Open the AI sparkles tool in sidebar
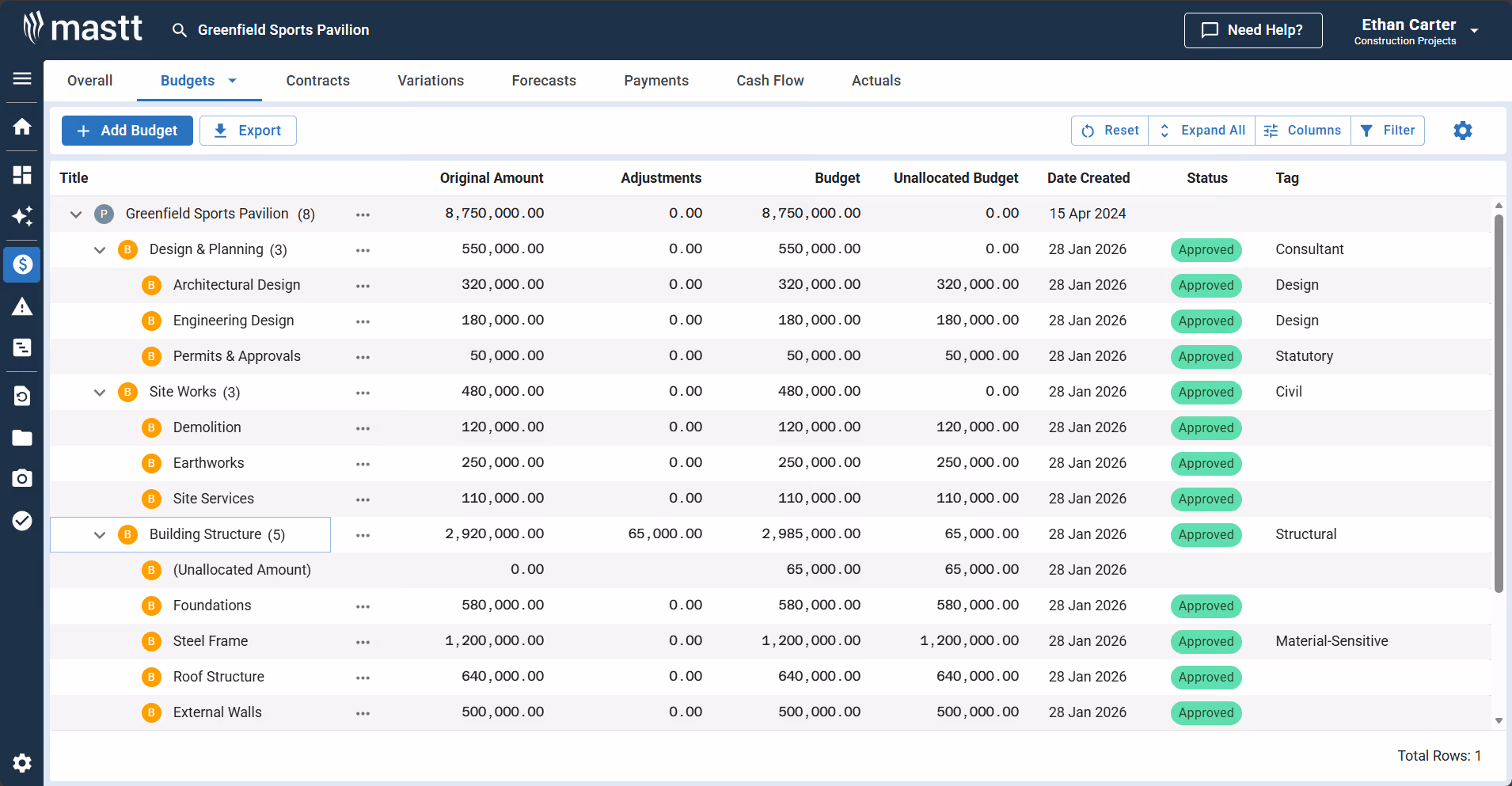 pos(21,217)
